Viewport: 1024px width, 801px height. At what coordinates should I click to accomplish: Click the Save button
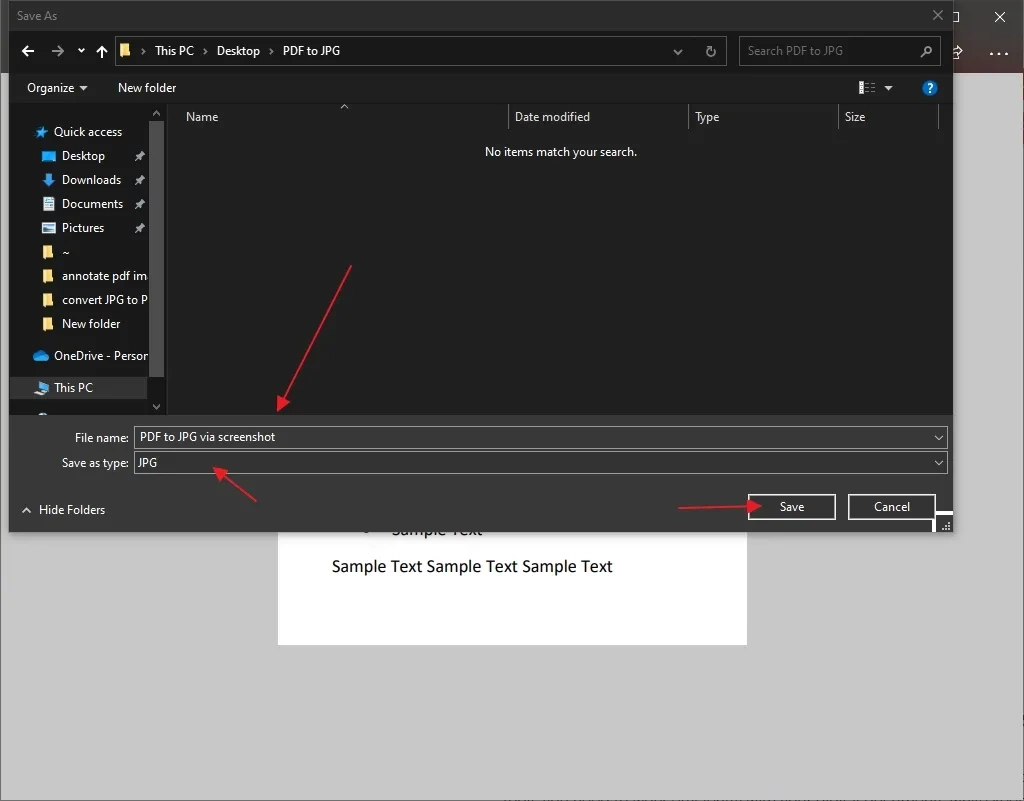pos(792,507)
